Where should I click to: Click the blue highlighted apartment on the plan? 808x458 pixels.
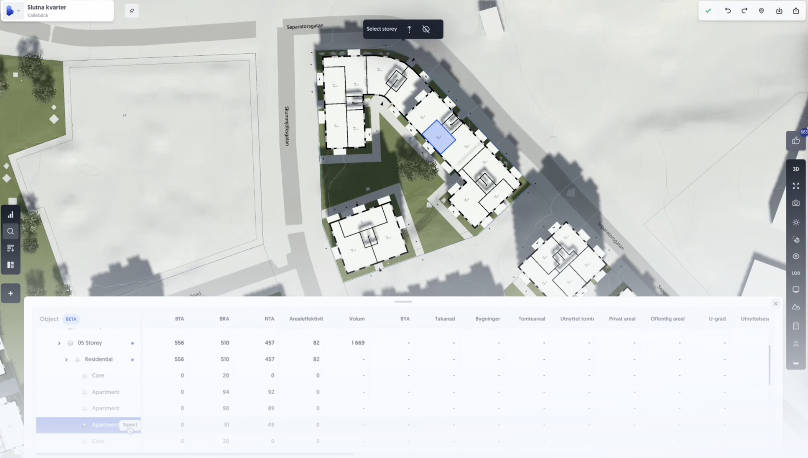click(438, 137)
